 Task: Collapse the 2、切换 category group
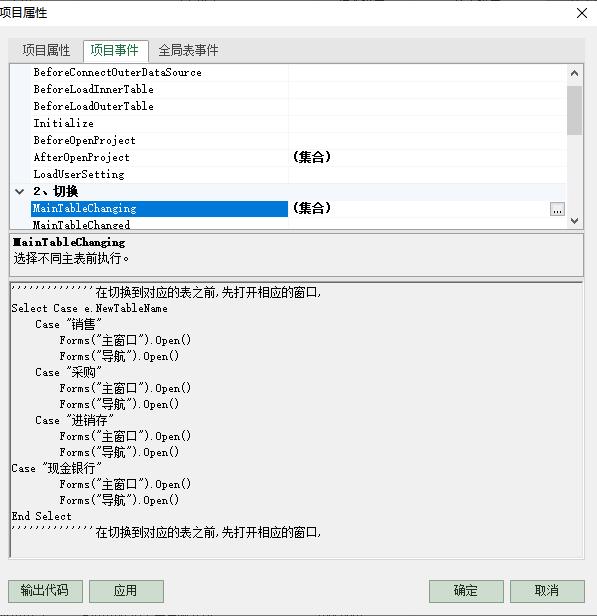(19, 192)
